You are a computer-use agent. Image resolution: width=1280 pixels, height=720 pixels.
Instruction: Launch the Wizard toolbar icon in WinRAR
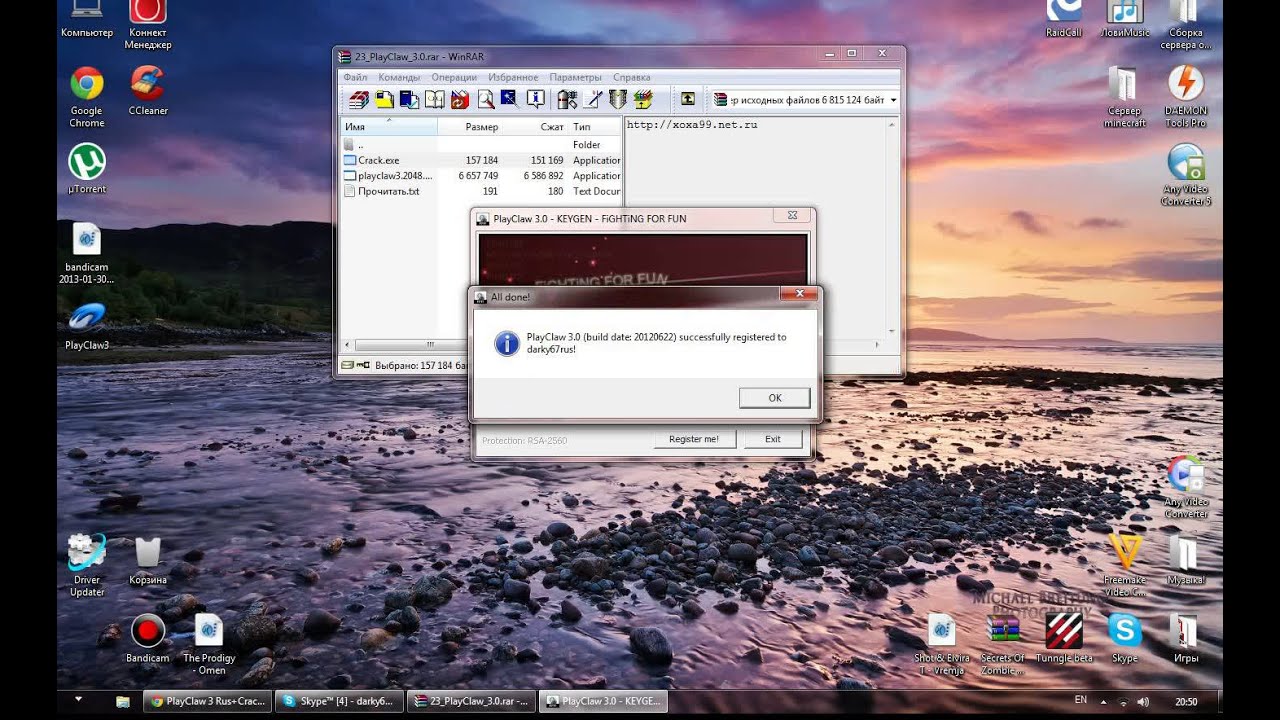510,99
